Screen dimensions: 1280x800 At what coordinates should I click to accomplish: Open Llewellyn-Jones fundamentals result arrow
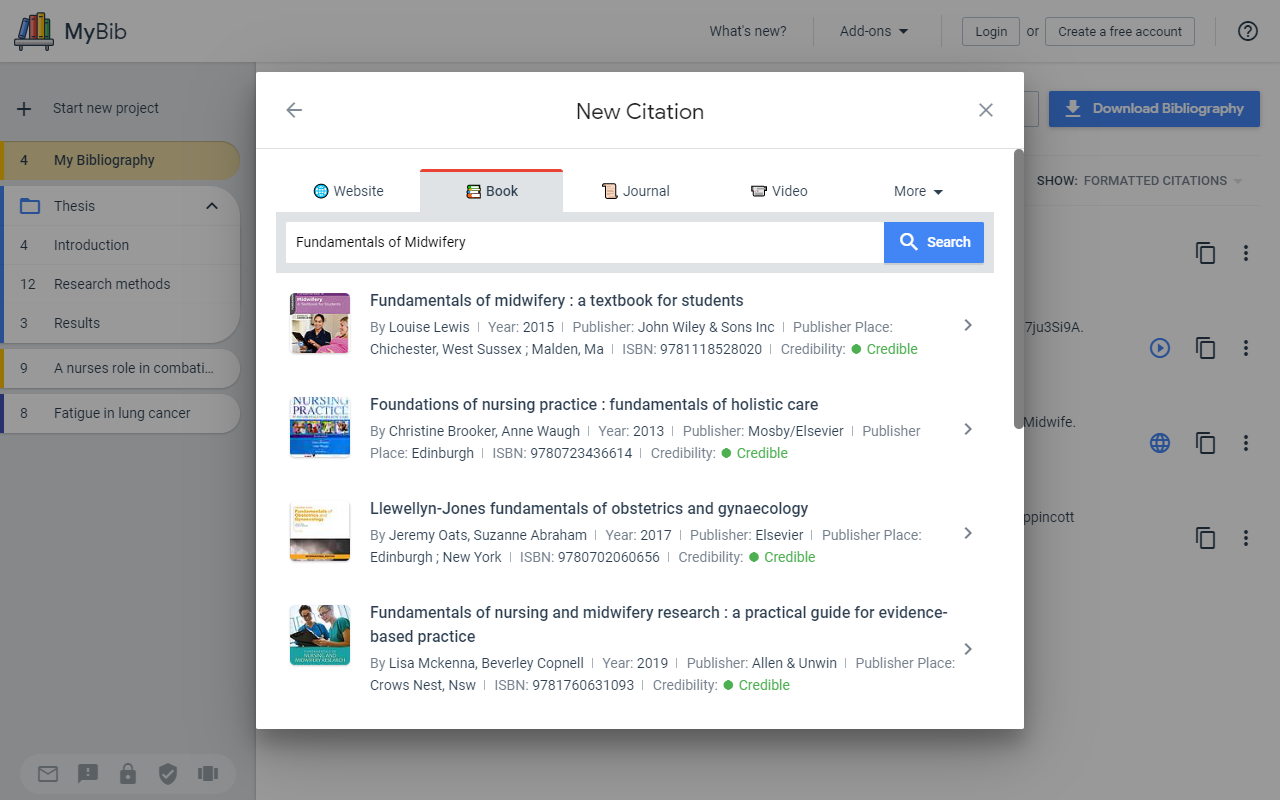(x=968, y=533)
